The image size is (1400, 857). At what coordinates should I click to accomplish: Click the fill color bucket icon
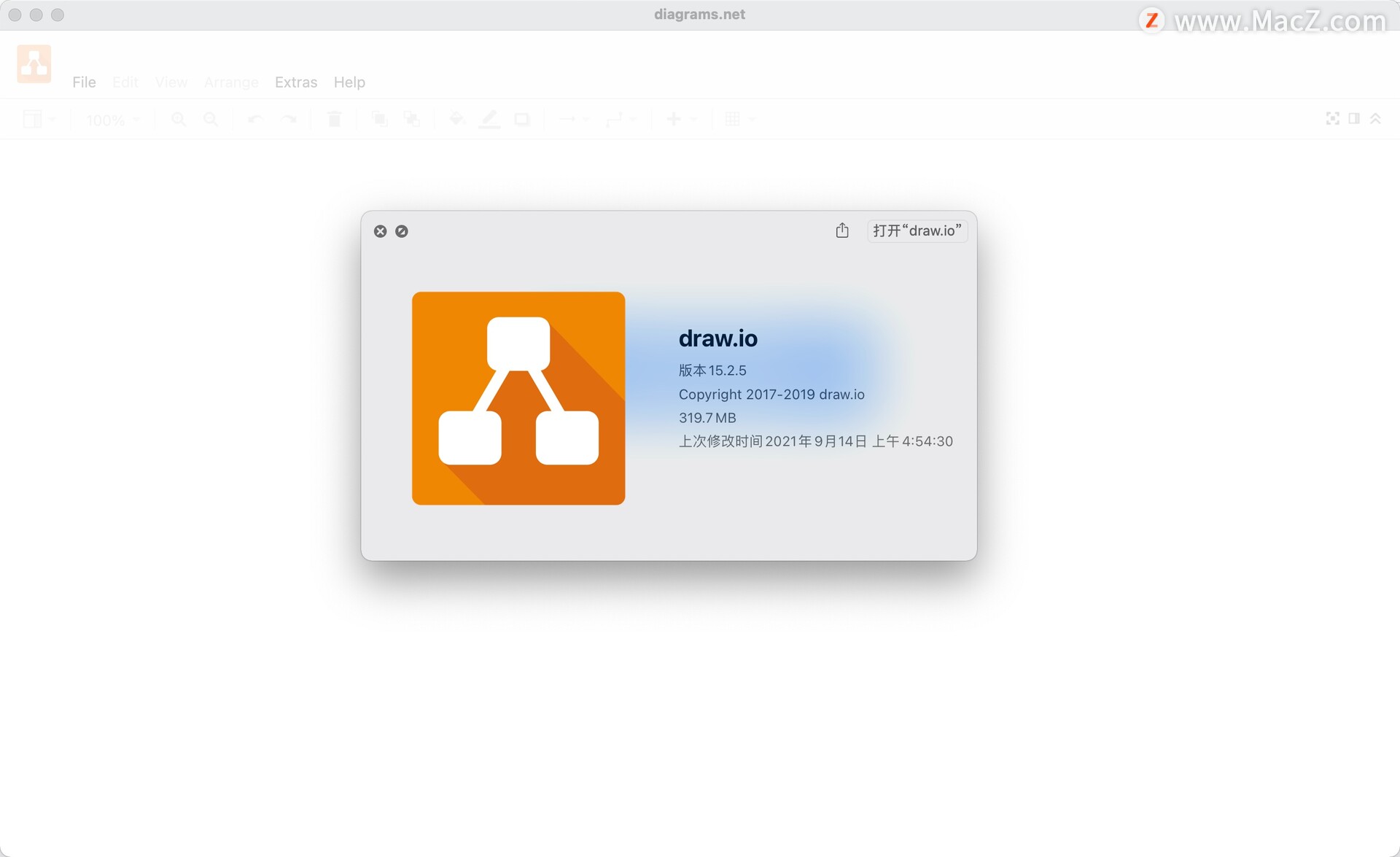457,119
